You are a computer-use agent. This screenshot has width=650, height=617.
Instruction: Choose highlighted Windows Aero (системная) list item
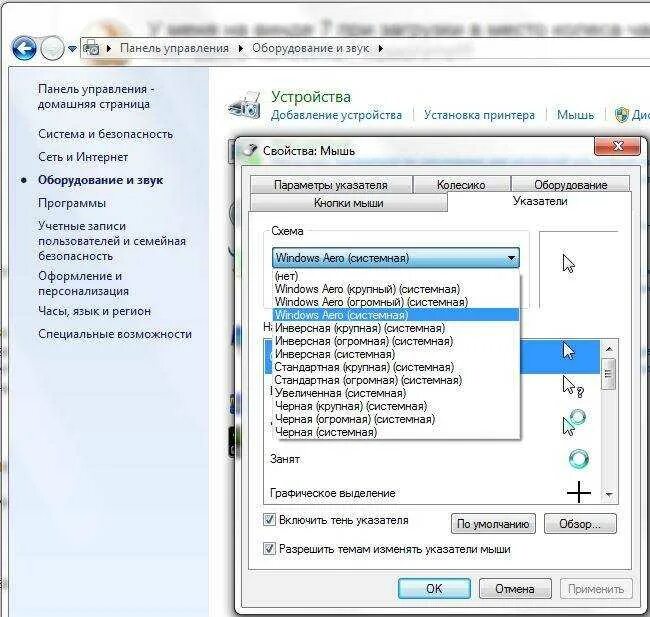(x=396, y=315)
